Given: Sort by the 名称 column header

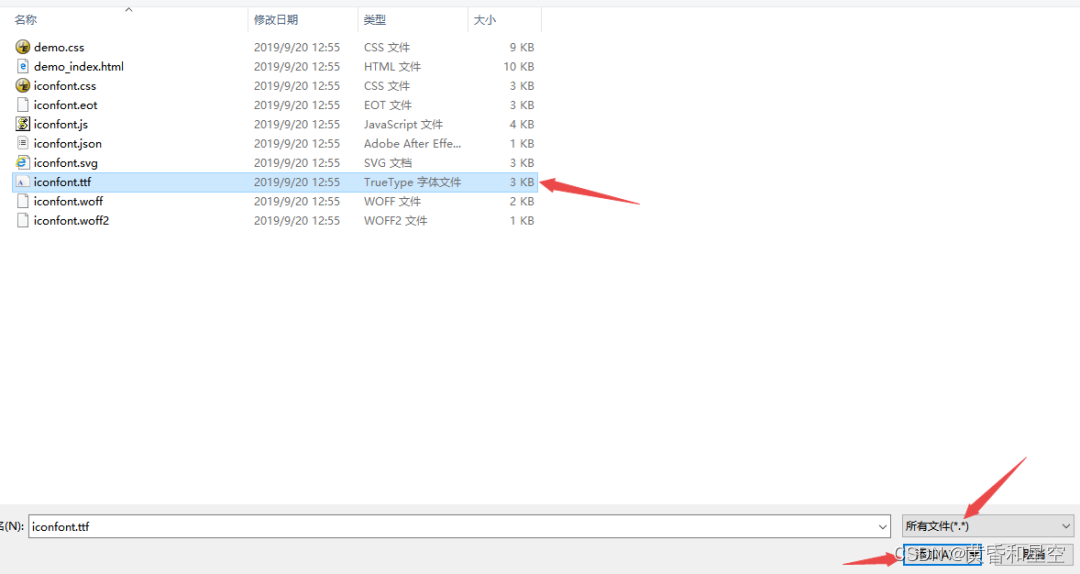Looking at the screenshot, I should tap(25, 20).
